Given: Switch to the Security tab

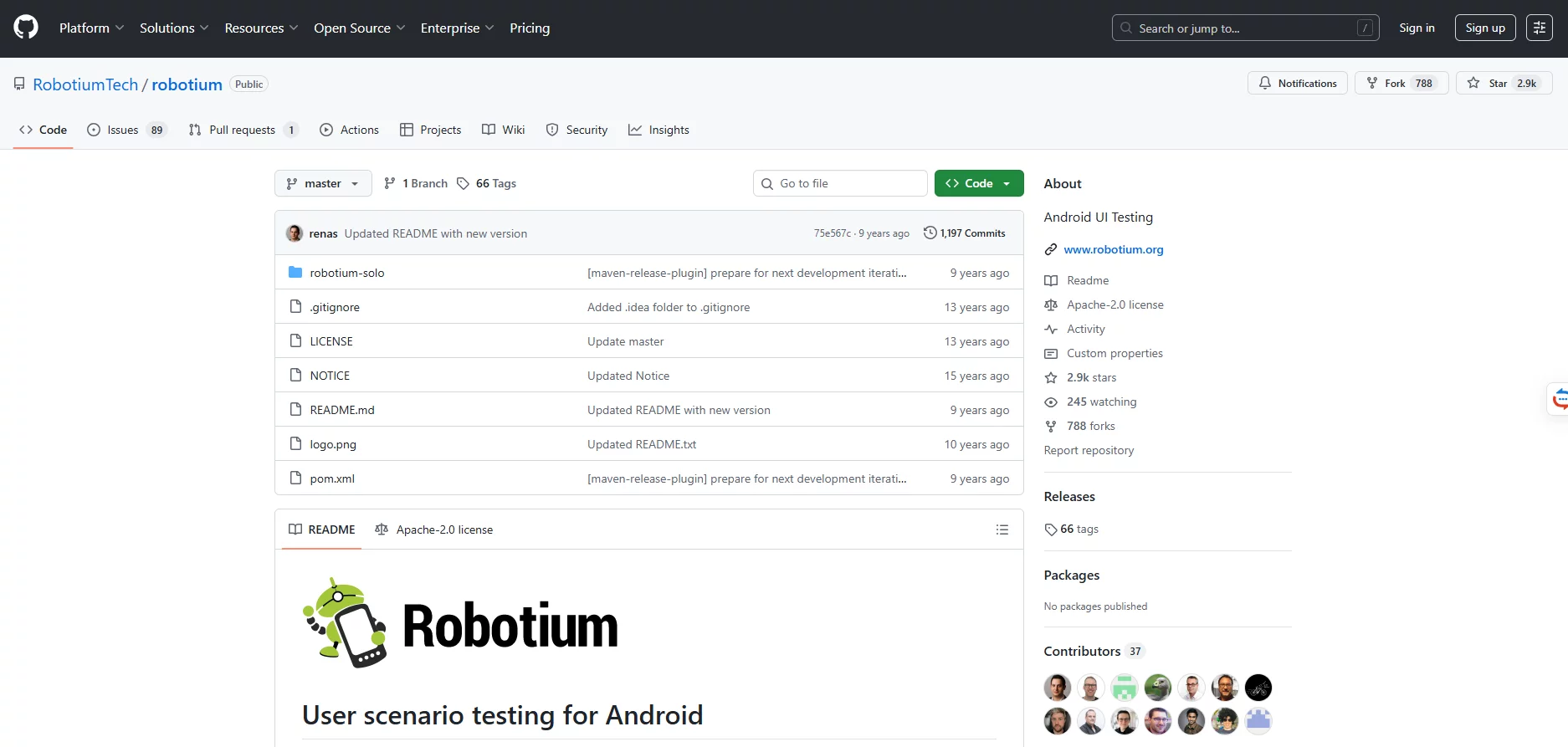Looking at the screenshot, I should (x=577, y=130).
